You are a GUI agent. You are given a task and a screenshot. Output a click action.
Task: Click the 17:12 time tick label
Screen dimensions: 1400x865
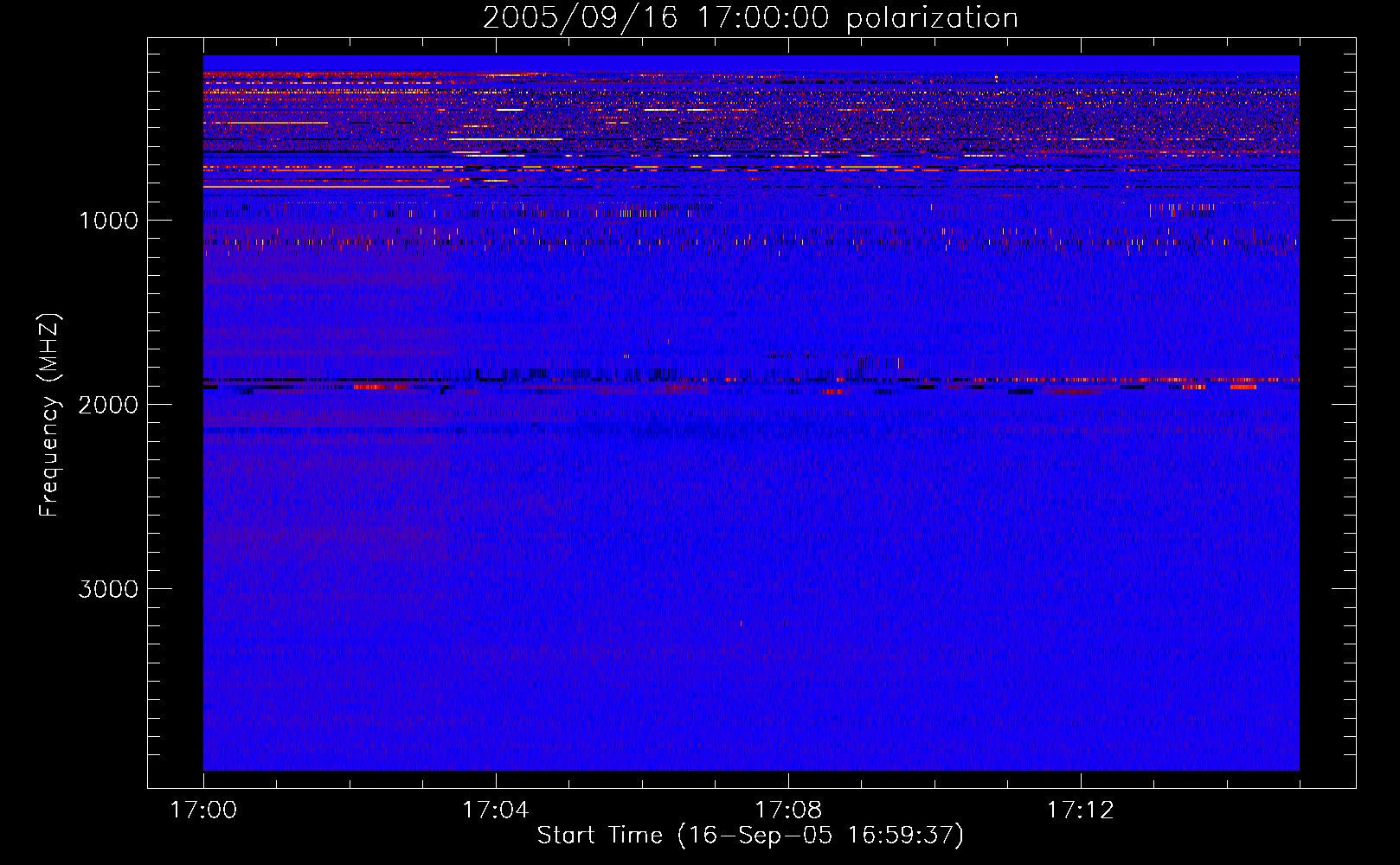[x=1081, y=811]
